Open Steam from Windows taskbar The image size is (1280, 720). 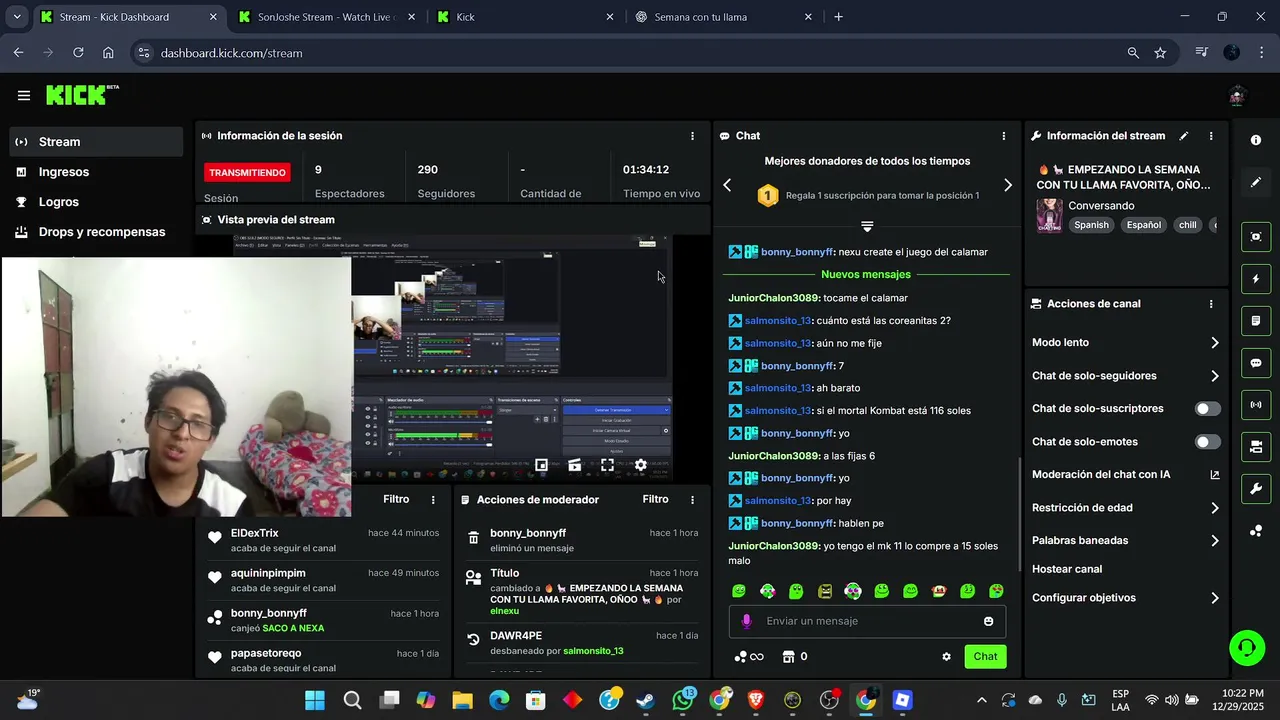646,700
